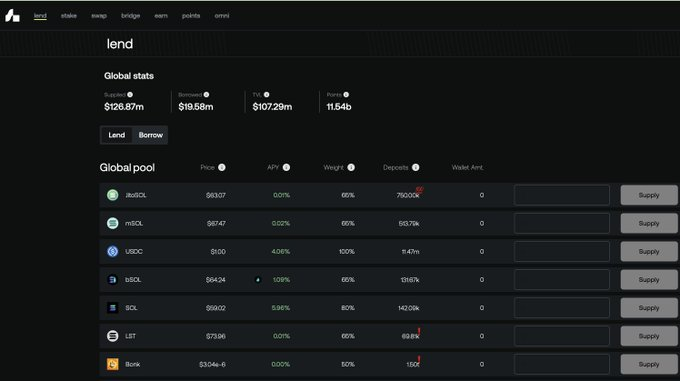Go to the points tab

(x=191, y=16)
